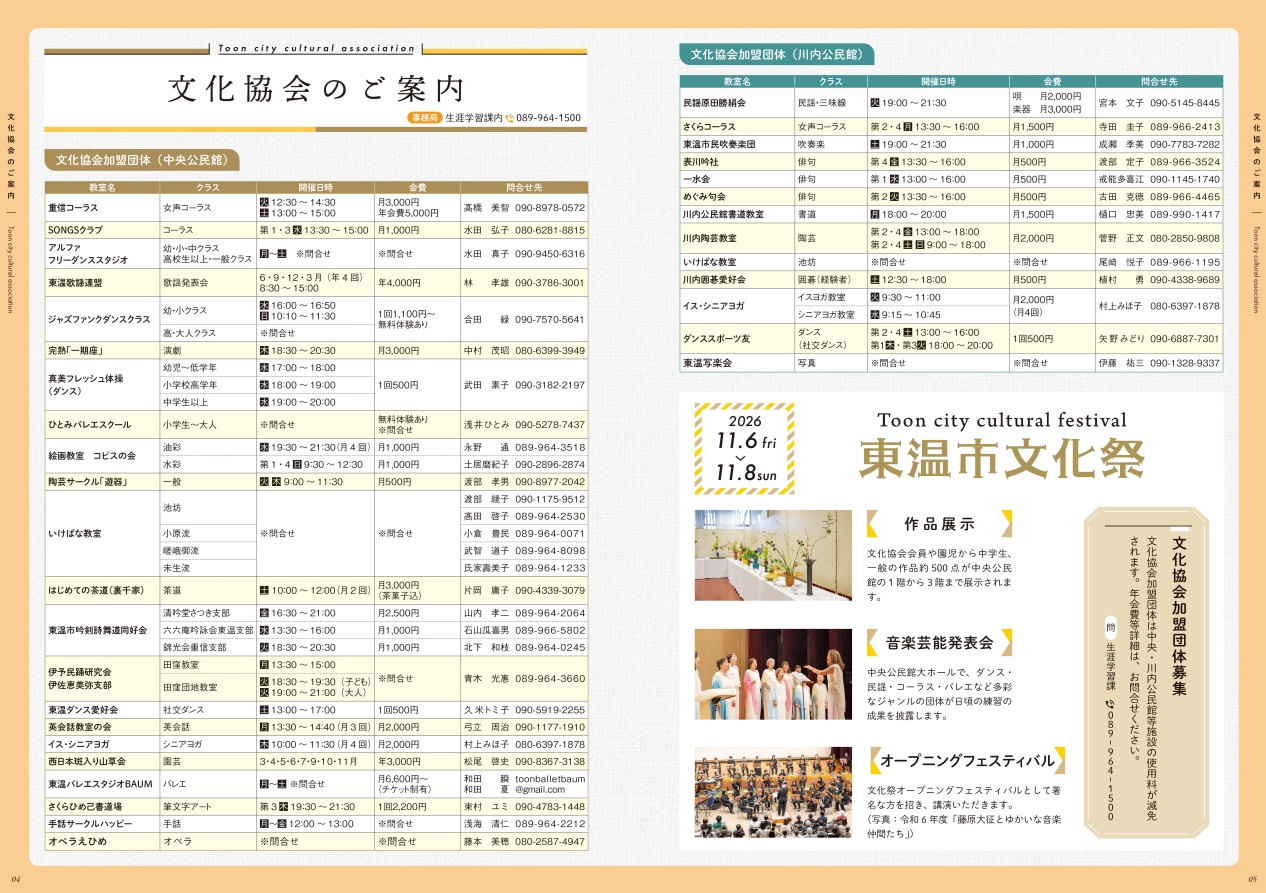Click the 月 day marker in 英会話教室の会 row

point(265,728)
